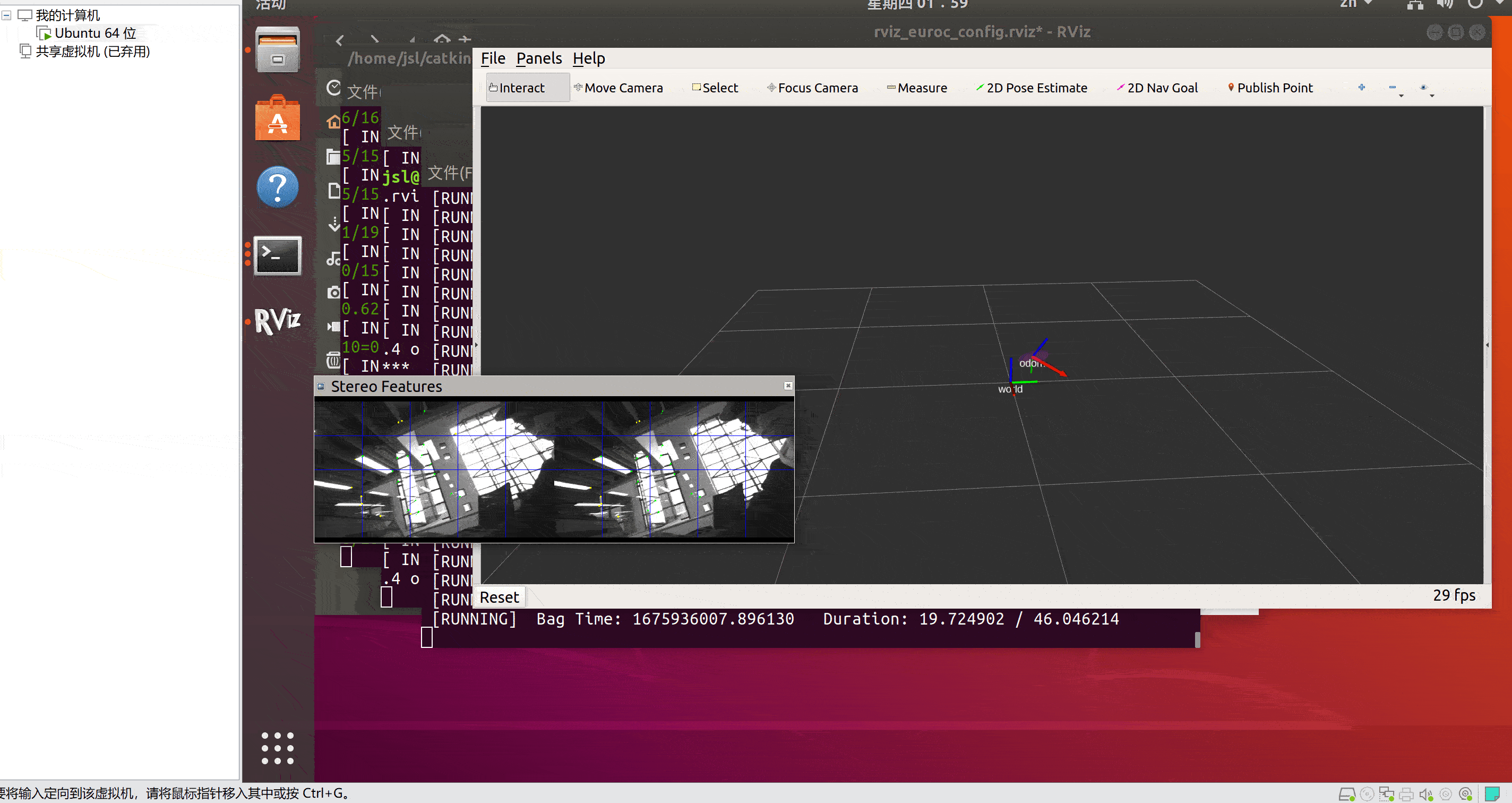Pick the Measure tool

pyautogui.click(x=917, y=88)
